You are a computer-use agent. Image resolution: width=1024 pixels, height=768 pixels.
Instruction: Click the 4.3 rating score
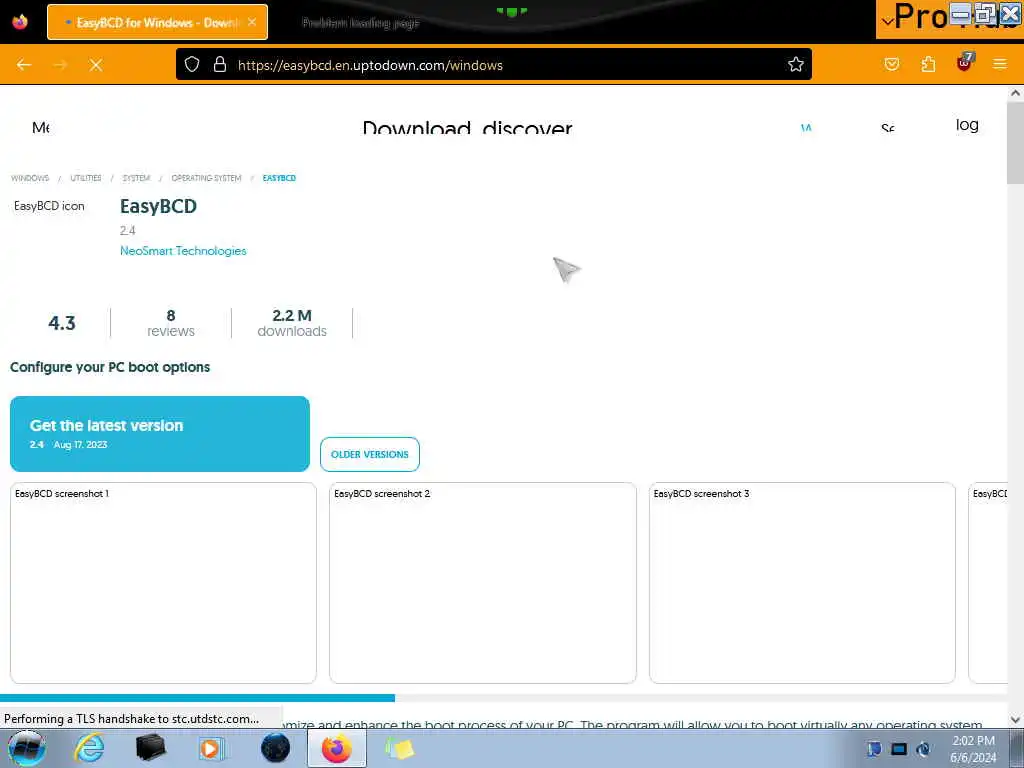pyautogui.click(x=62, y=323)
